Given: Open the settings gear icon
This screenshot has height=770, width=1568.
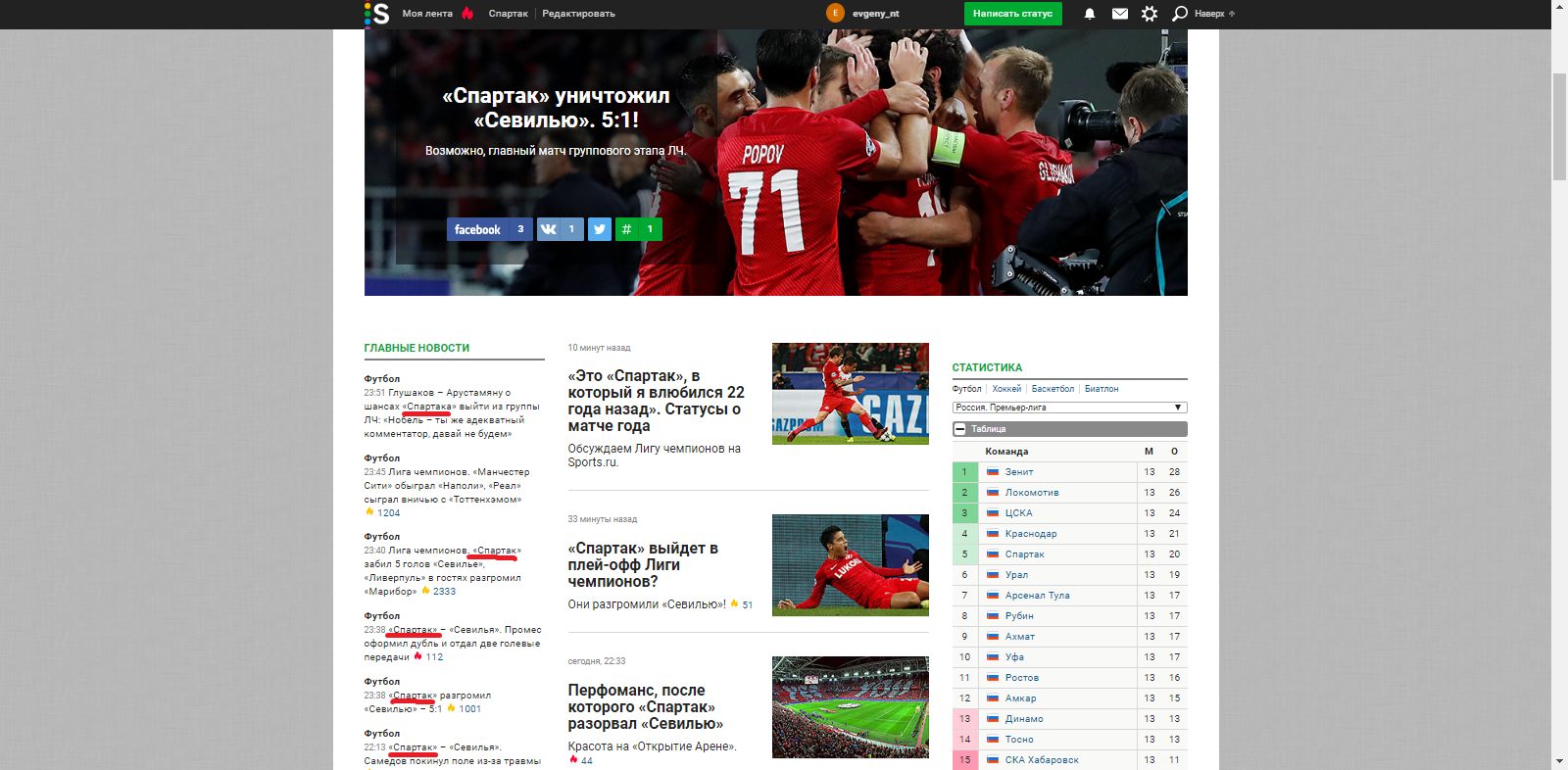Looking at the screenshot, I should pyautogui.click(x=1150, y=14).
